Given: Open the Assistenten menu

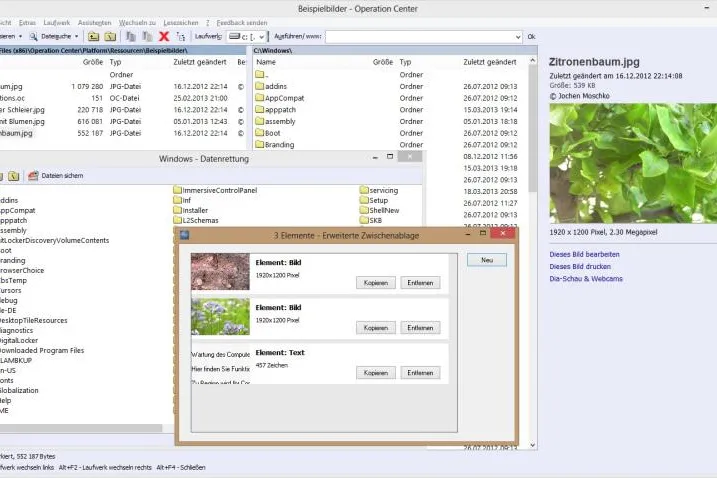Looking at the screenshot, I should pyautogui.click(x=95, y=22).
